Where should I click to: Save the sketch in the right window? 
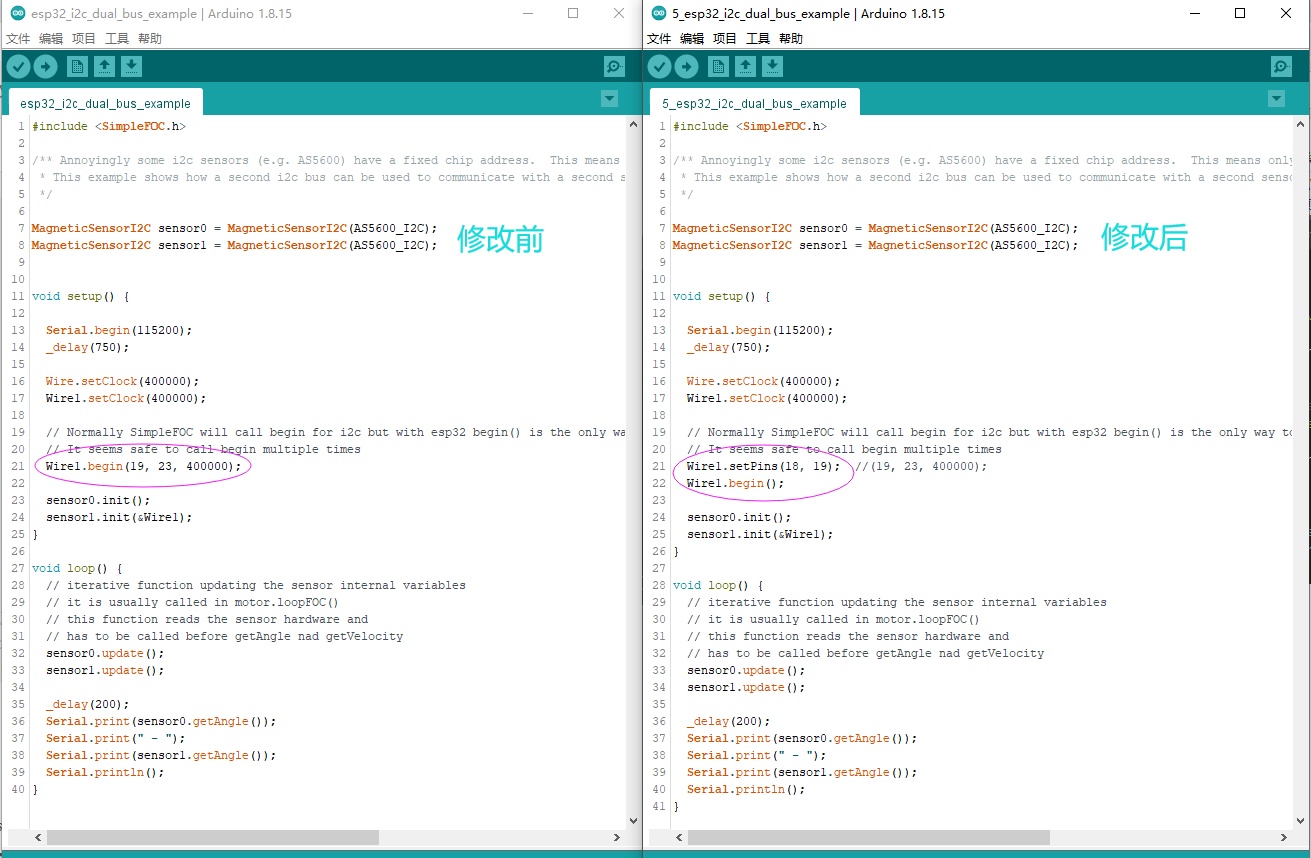(x=774, y=65)
